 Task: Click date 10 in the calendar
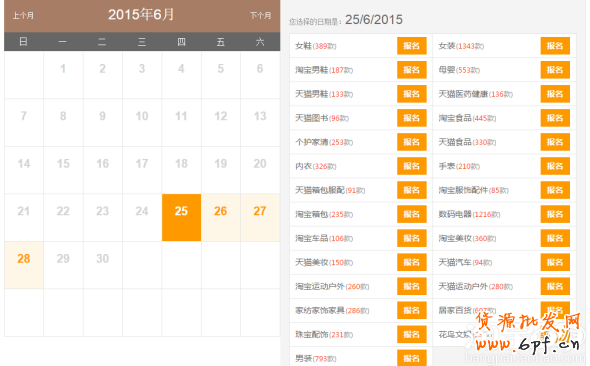pyautogui.click(x=142, y=123)
